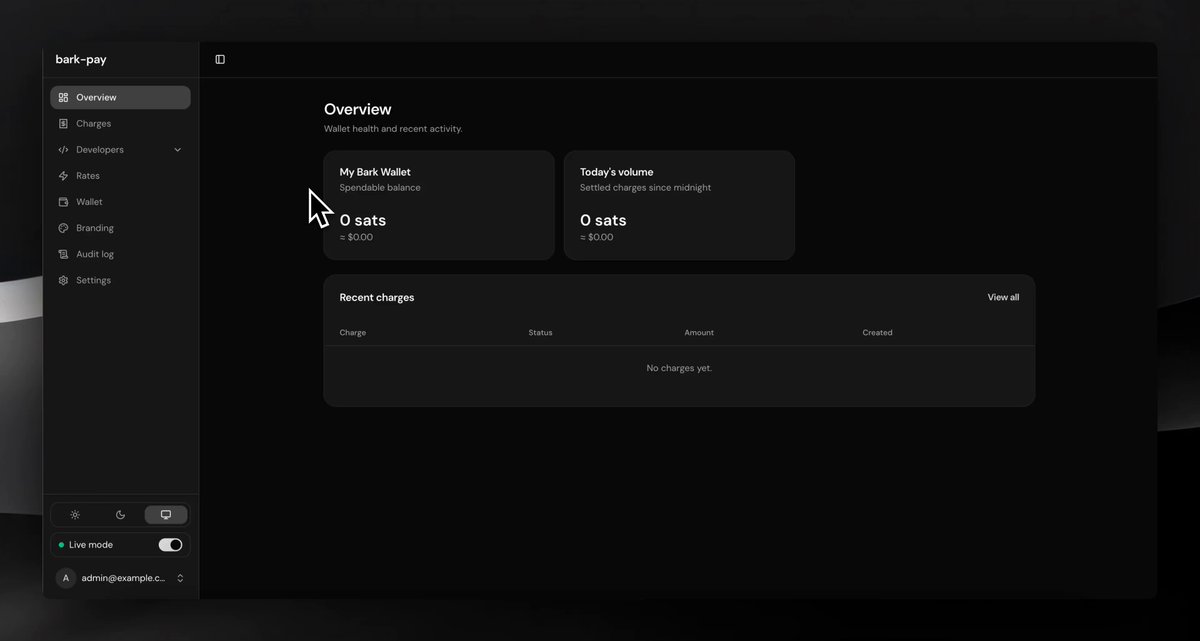The image size is (1200, 641).
Task: Switch to light theme with sun icon
Action: 75,515
